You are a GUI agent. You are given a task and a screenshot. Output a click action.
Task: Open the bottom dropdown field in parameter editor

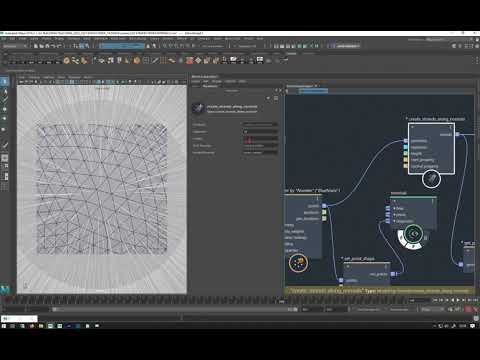(x=260, y=153)
